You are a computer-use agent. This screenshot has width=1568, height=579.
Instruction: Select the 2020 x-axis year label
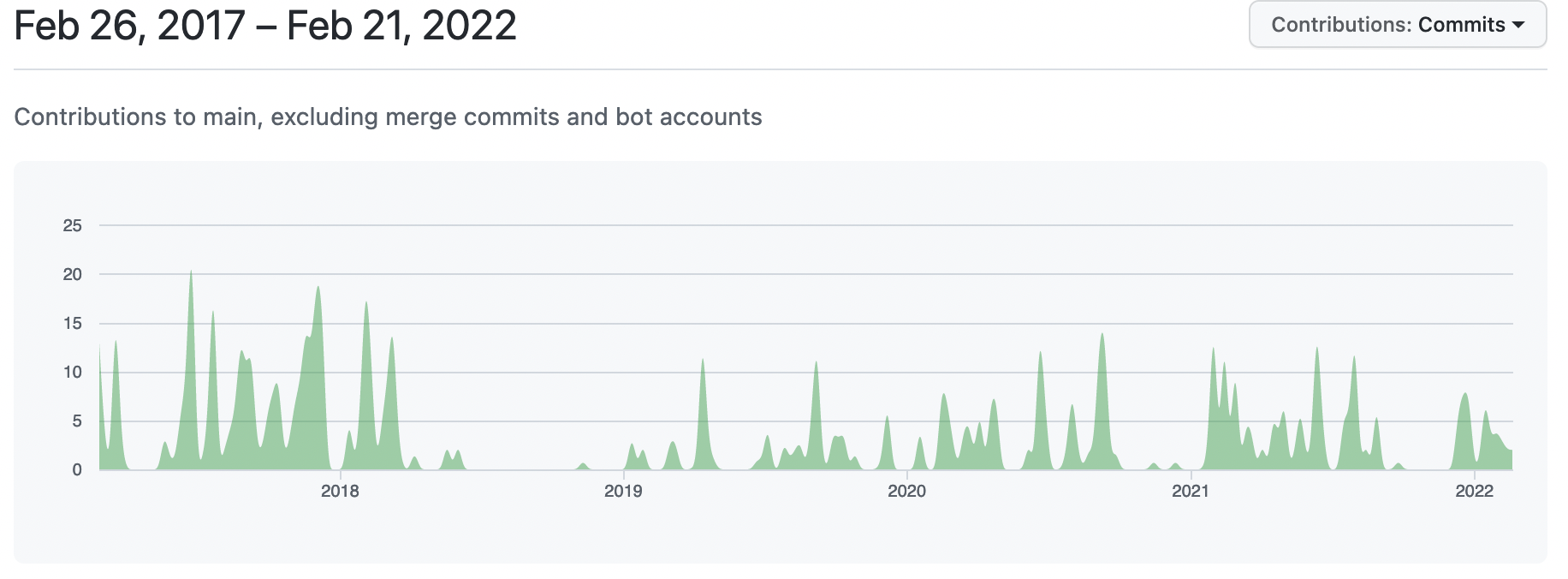point(906,491)
